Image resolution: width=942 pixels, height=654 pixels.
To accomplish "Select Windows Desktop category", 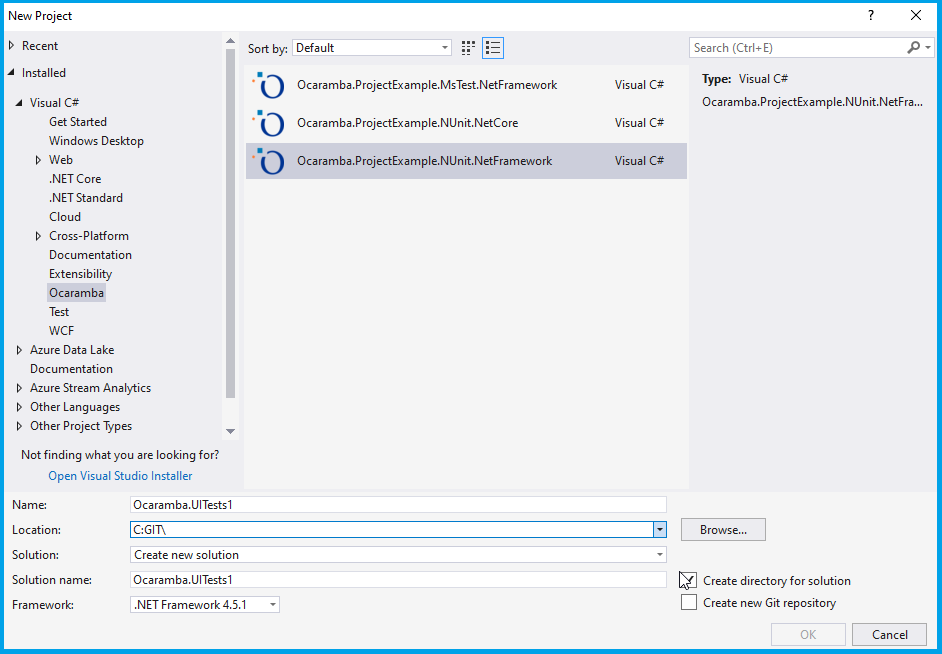I will pos(97,141).
